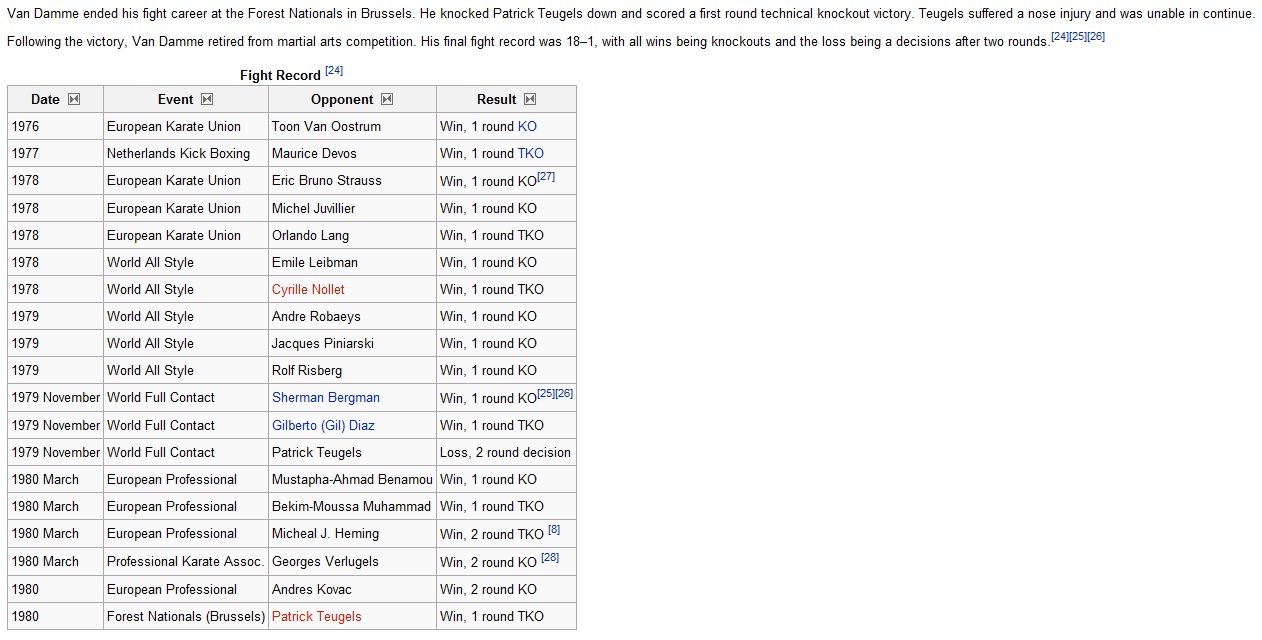The image size is (1262, 640).
Task: Click the Result column header text
Action: point(496,99)
